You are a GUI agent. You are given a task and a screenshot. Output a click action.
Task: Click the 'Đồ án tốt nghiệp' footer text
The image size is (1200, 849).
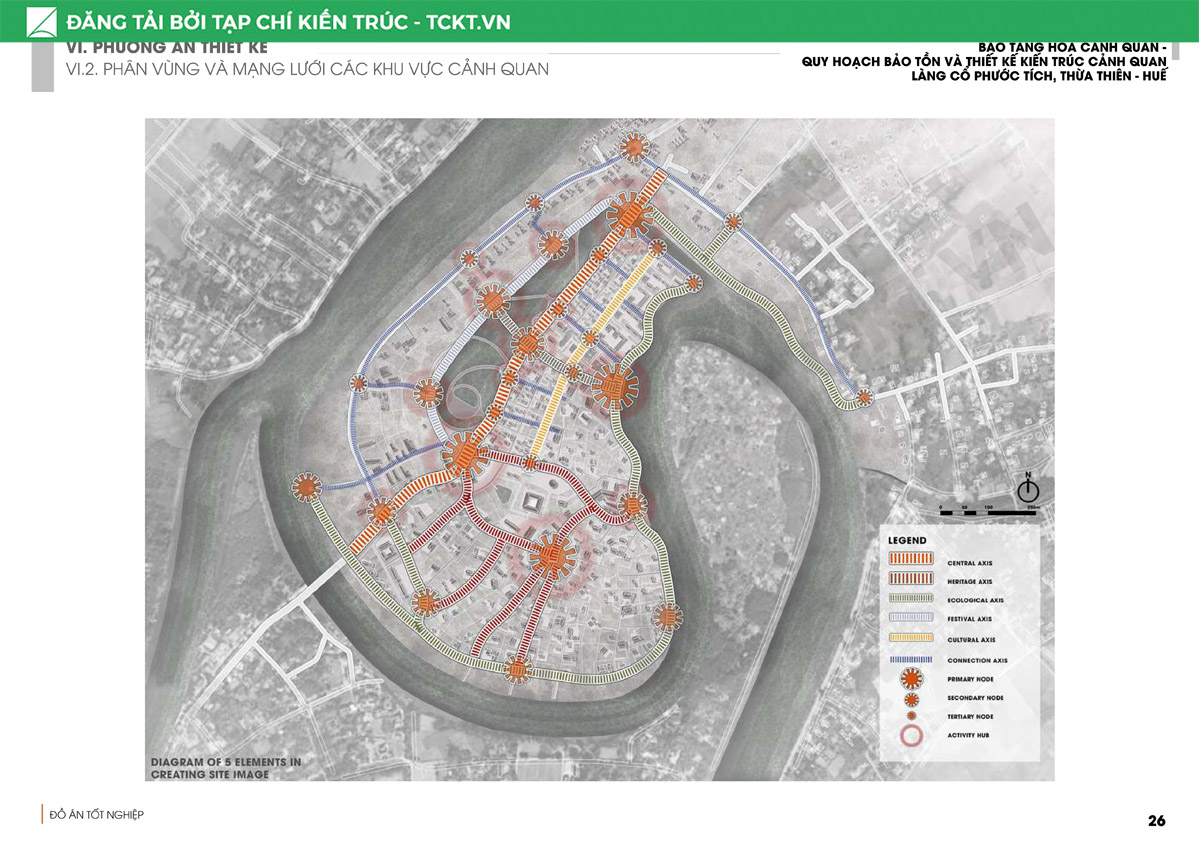pyautogui.click(x=97, y=815)
